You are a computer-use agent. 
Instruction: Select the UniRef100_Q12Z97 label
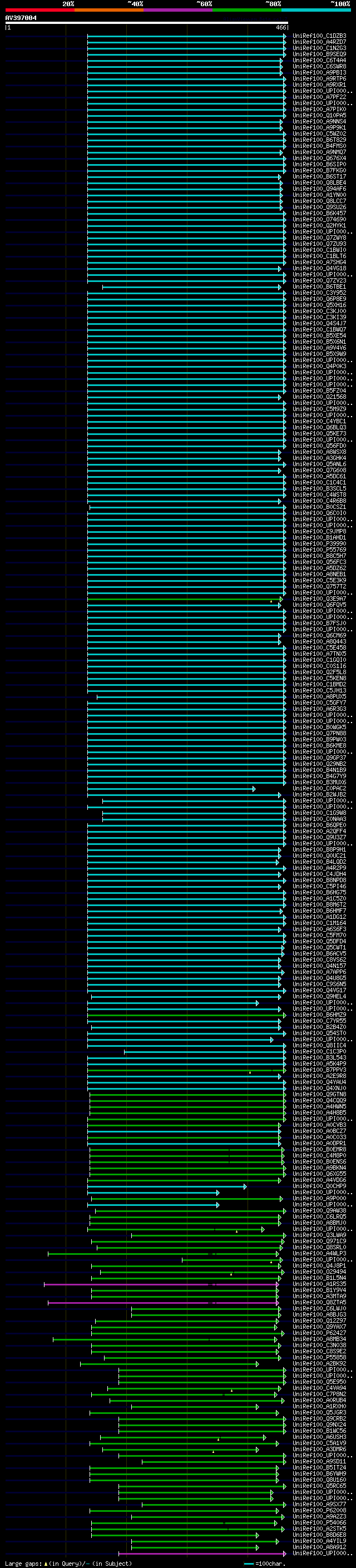[x=319, y=1321]
